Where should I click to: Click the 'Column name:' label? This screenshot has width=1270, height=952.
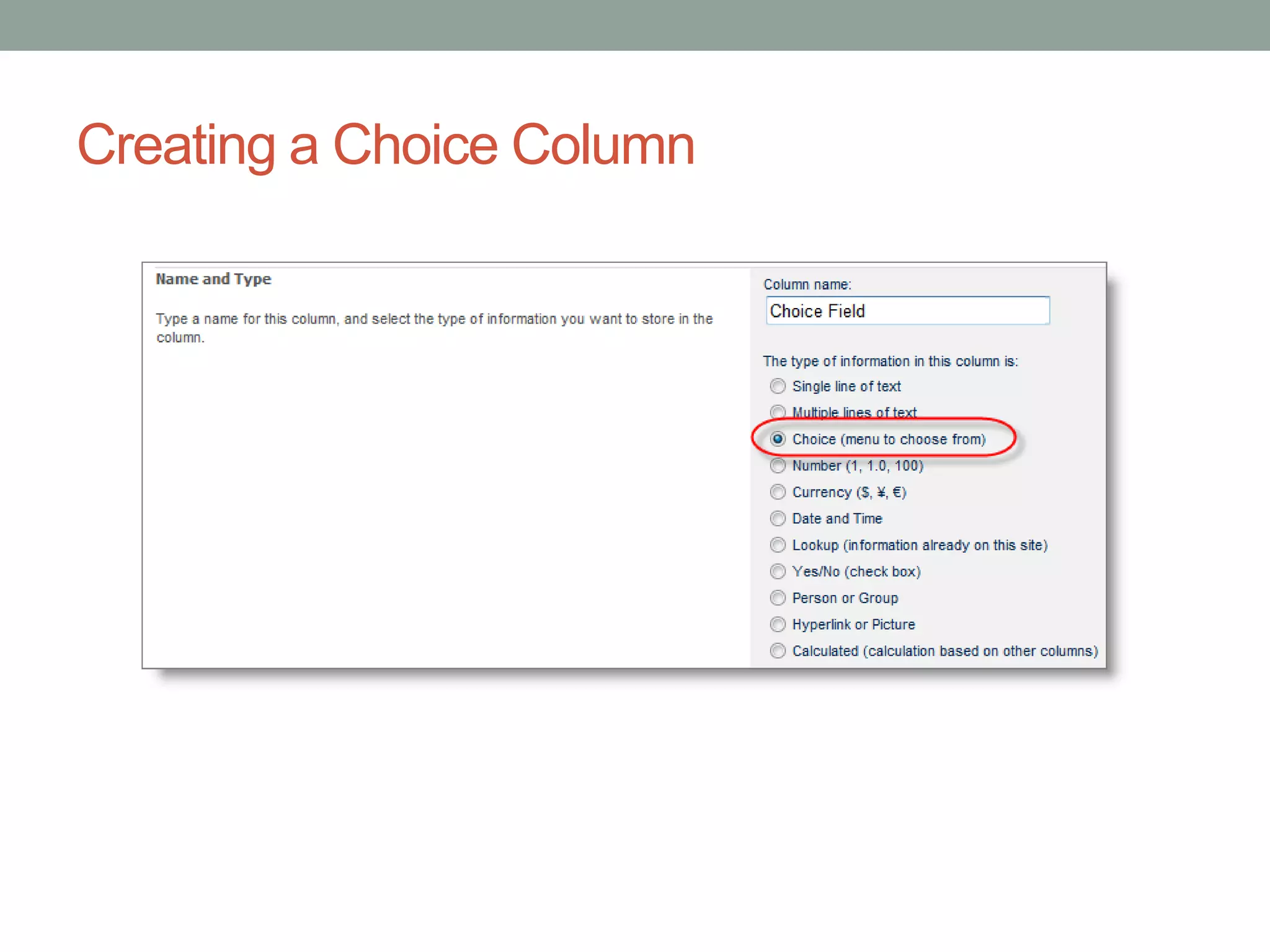tap(807, 284)
